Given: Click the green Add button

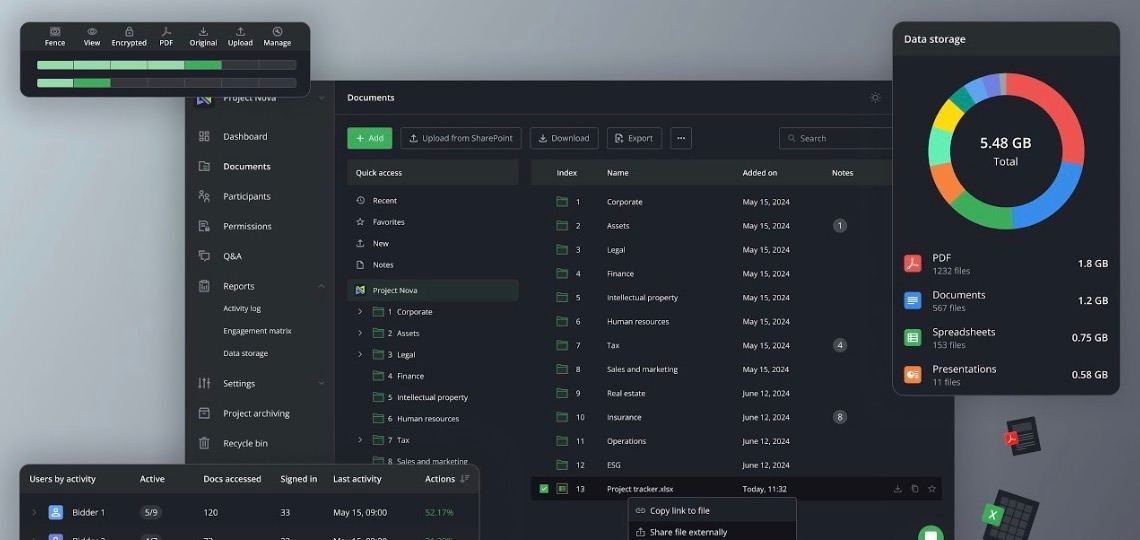Looking at the screenshot, I should coord(369,138).
